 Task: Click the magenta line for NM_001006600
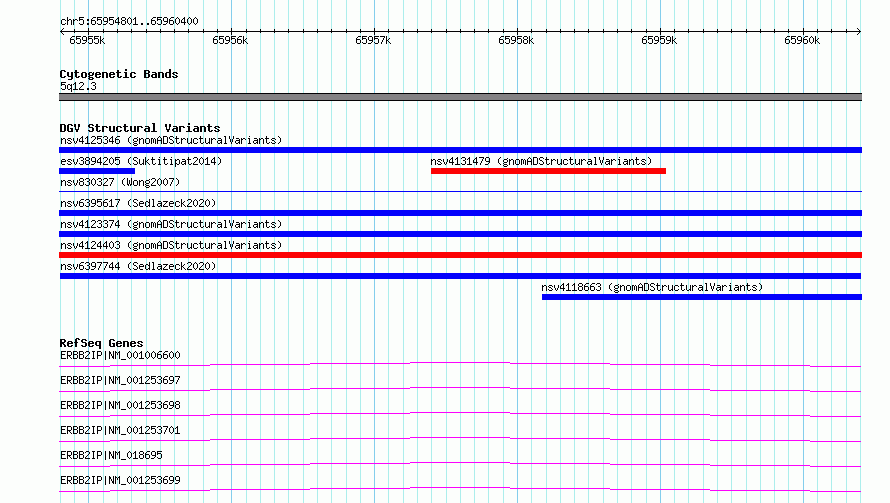click(x=460, y=364)
